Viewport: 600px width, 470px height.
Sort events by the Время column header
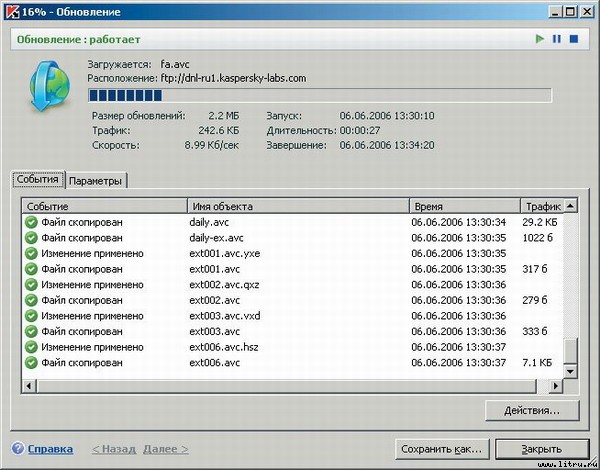(x=463, y=206)
